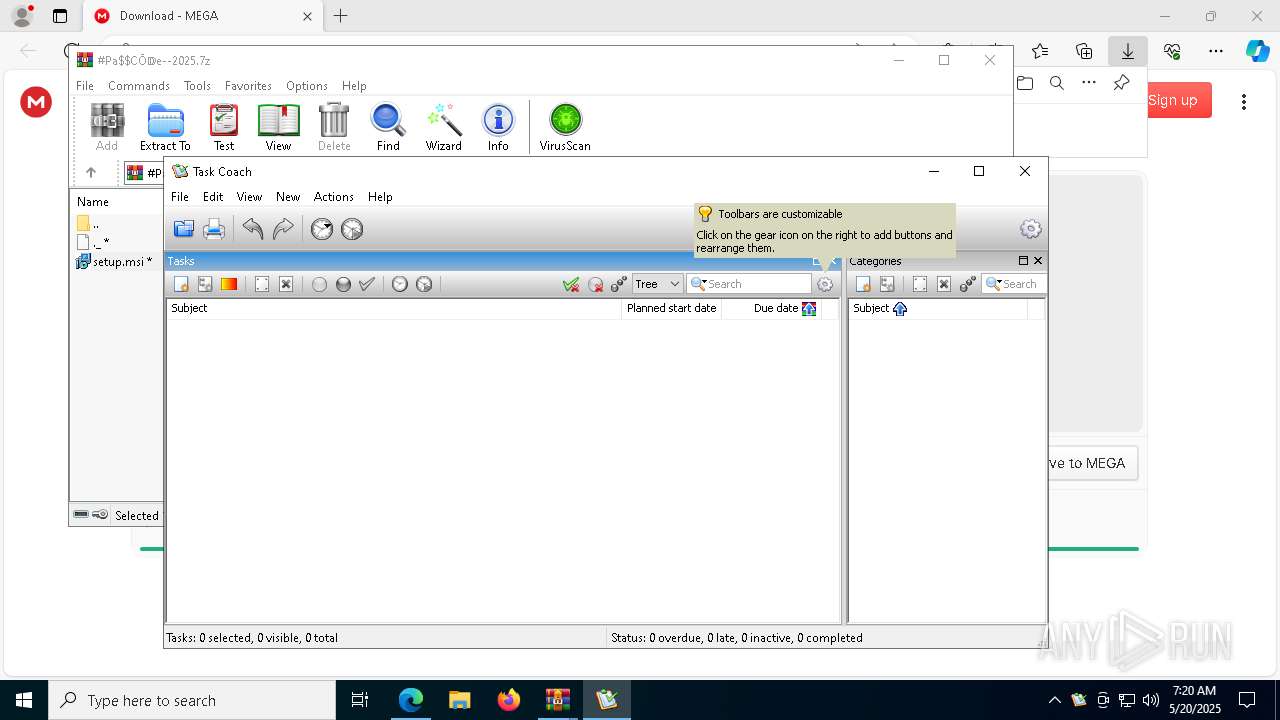Screen dimensions: 1280x720
Task: Sort tasks by Planned start date
Action: tap(671, 308)
